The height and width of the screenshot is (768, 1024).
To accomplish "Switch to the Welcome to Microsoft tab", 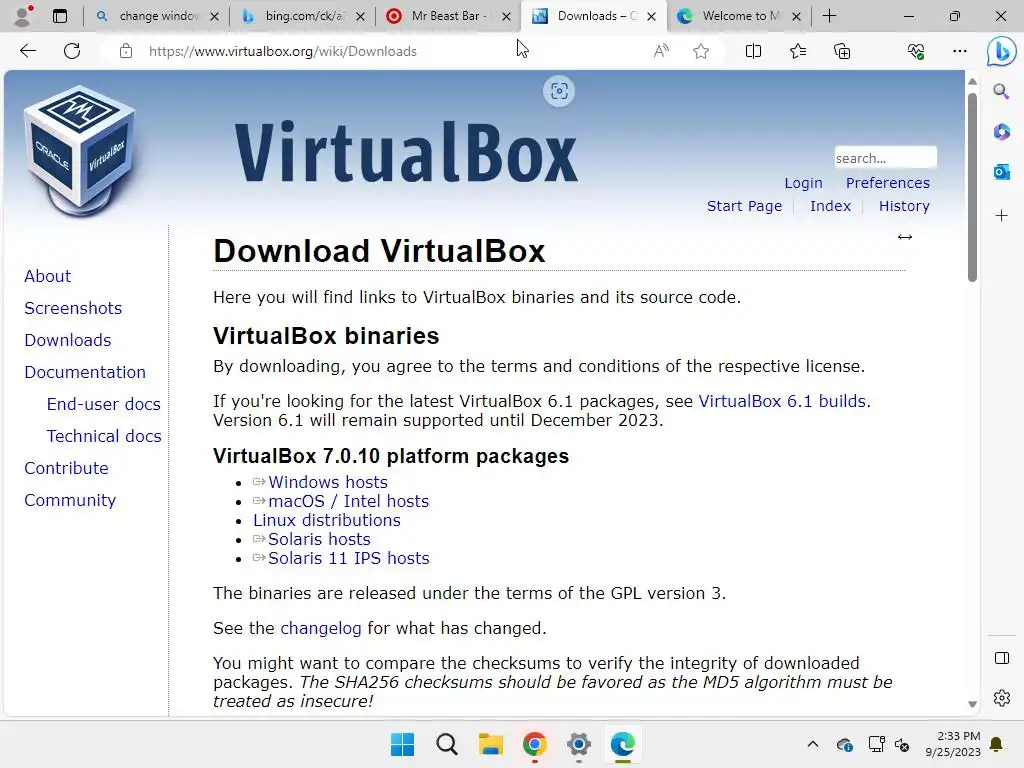I will coord(740,16).
